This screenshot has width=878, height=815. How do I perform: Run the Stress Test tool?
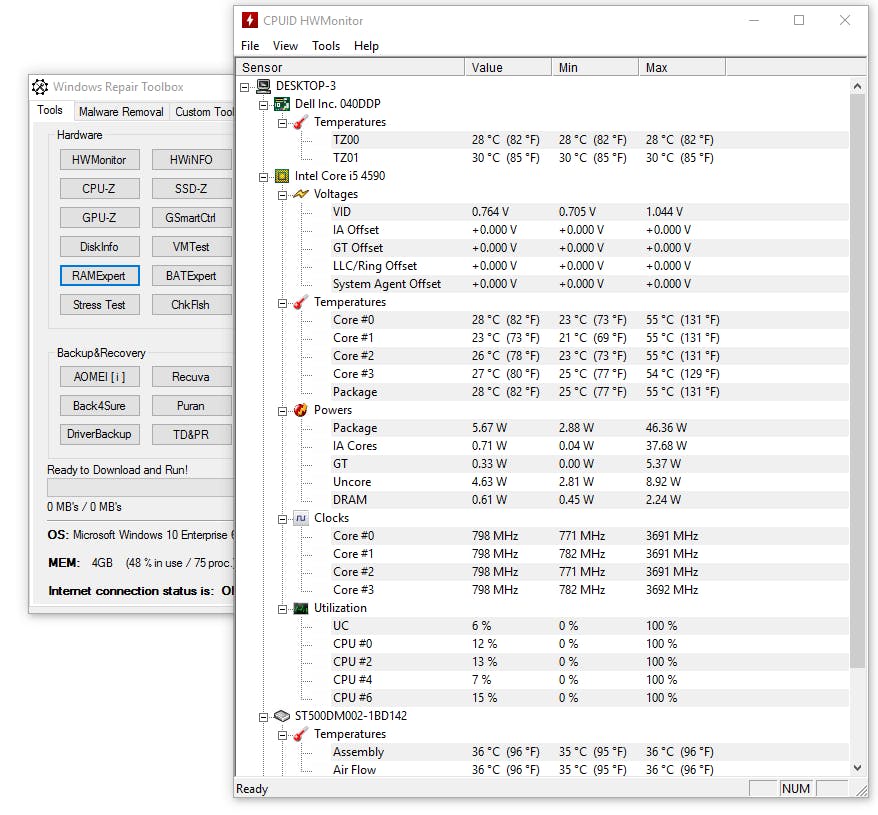tap(99, 305)
